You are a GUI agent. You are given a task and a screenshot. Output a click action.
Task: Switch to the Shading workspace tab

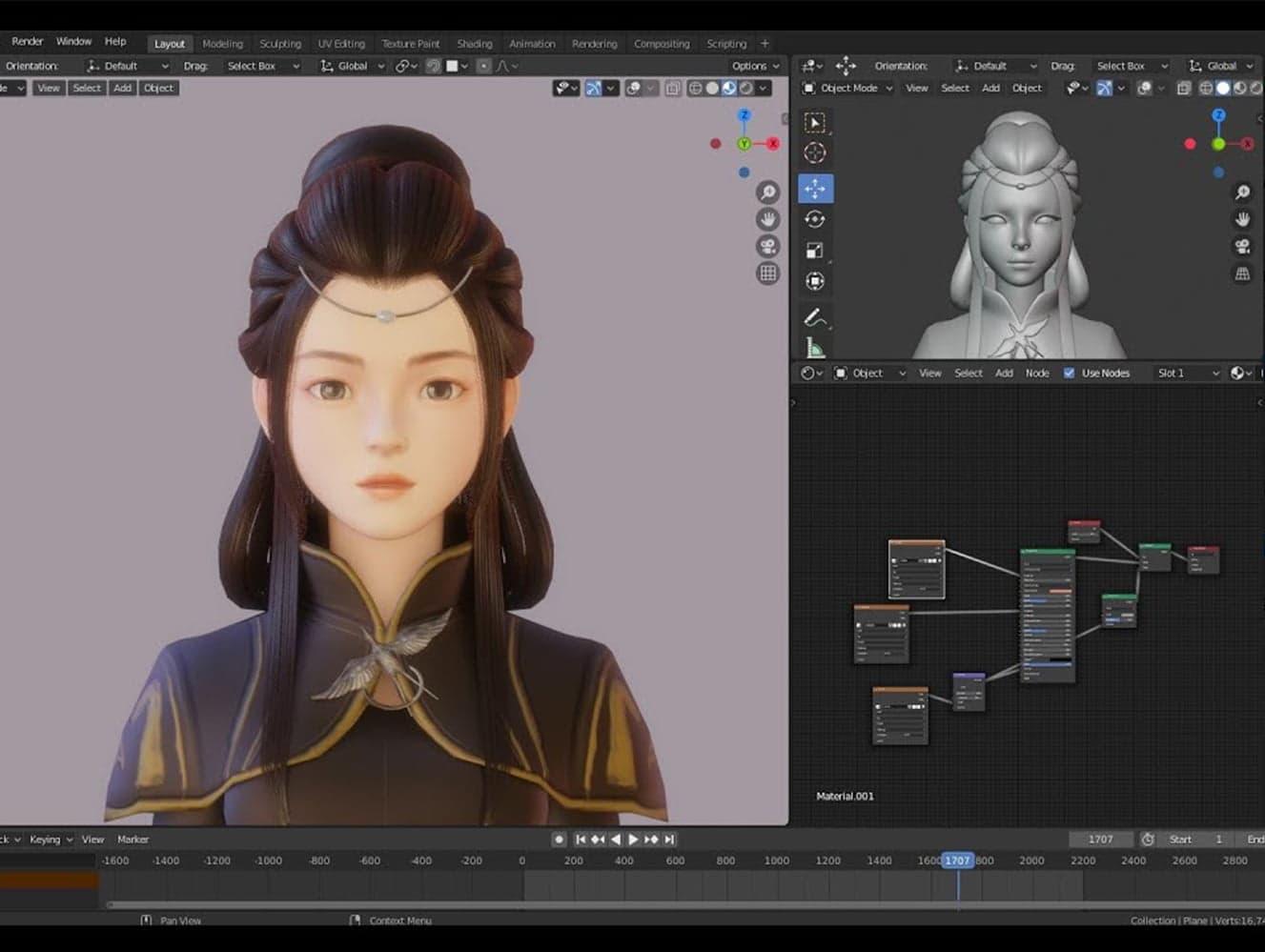tap(474, 43)
